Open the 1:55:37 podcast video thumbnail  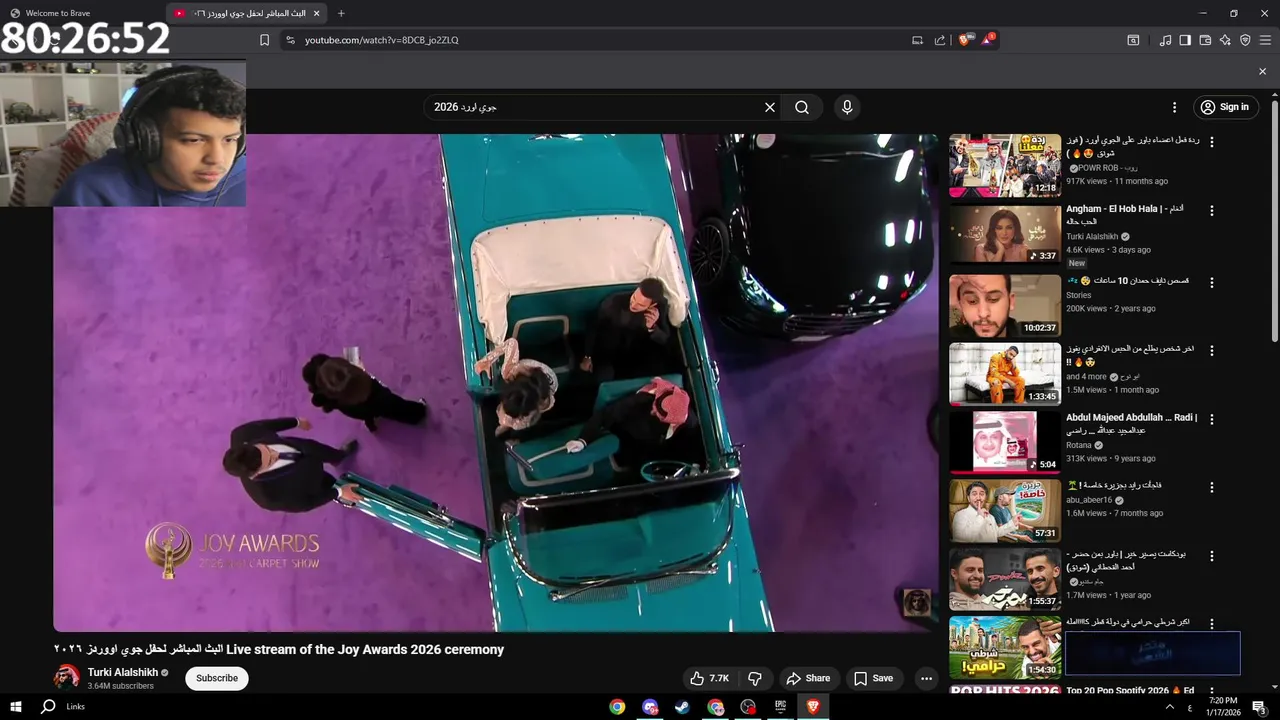1005,579
